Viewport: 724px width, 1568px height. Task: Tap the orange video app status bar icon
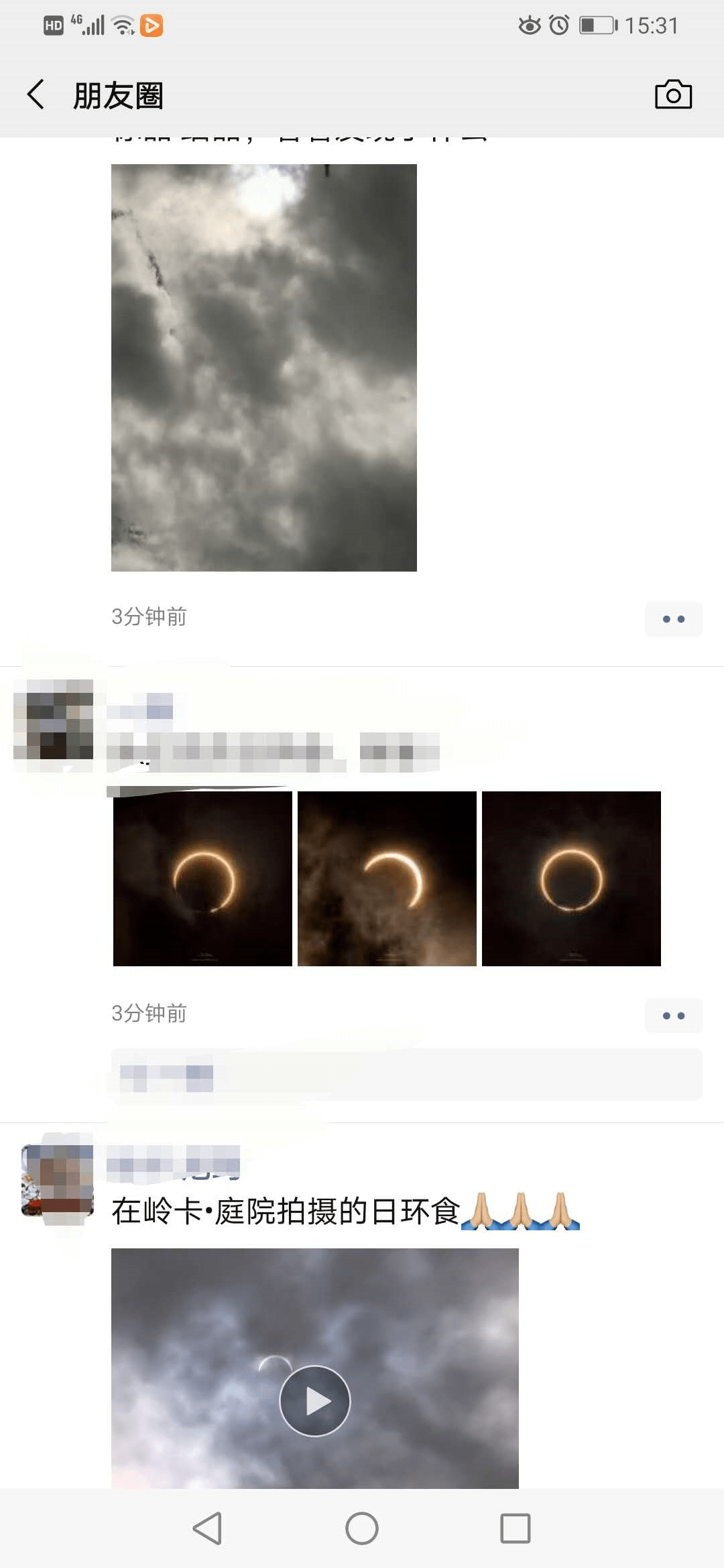pyautogui.click(x=152, y=25)
